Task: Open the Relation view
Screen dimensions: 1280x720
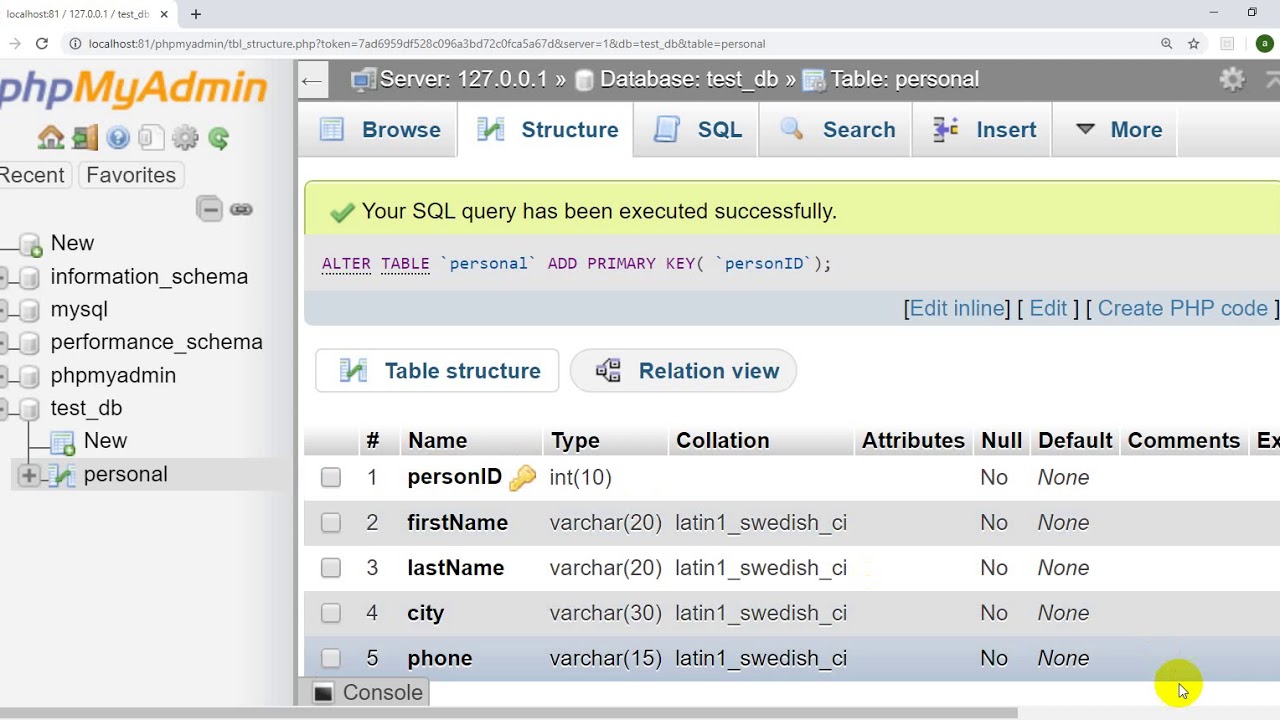Action: click(x=683, y=371)
